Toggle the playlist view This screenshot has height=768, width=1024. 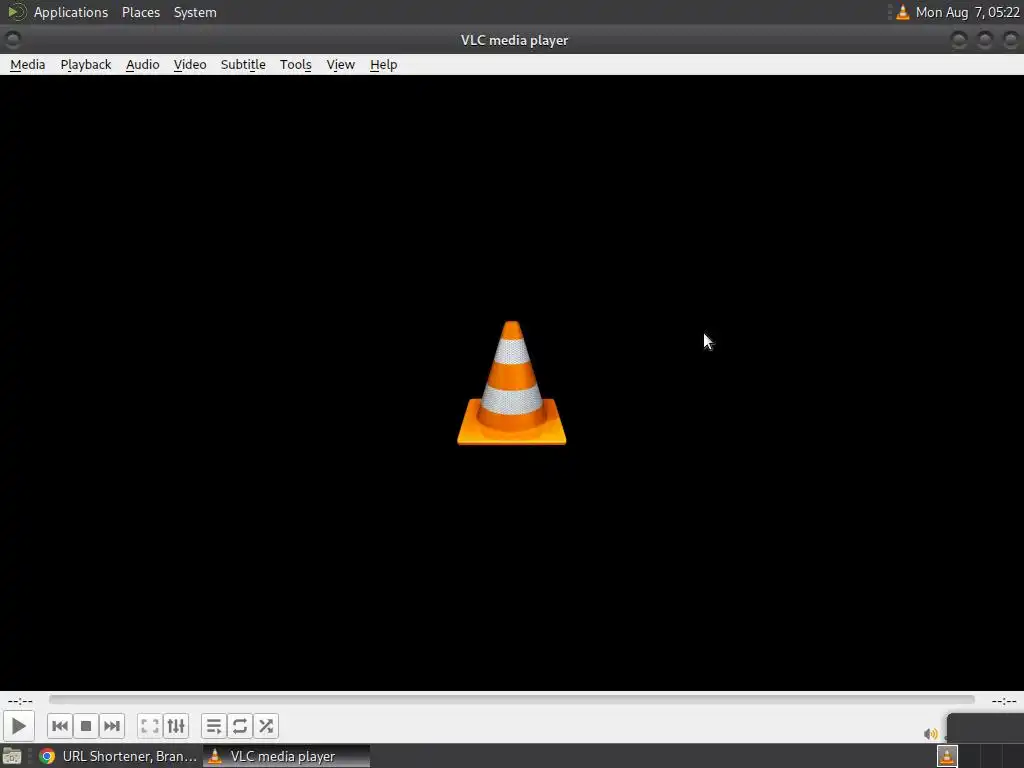click(214, 726)
